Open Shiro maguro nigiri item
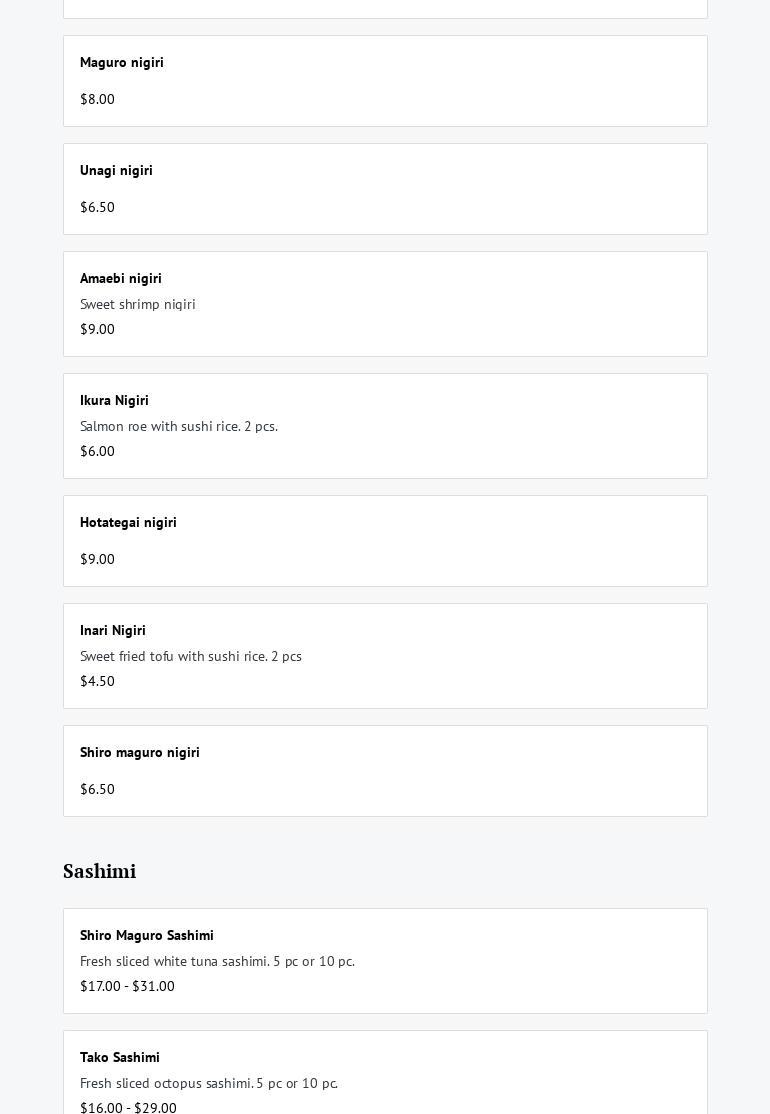This screenshot has width=770, height=1114. (385, 770)
